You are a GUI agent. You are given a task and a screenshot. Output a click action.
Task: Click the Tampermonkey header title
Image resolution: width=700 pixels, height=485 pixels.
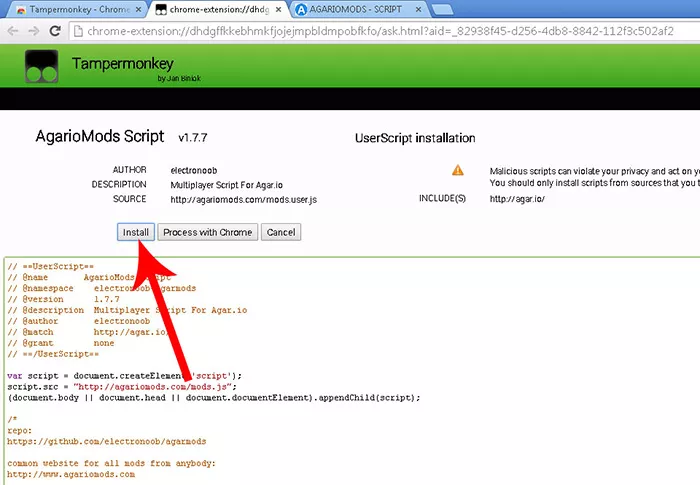coord(123,63)
